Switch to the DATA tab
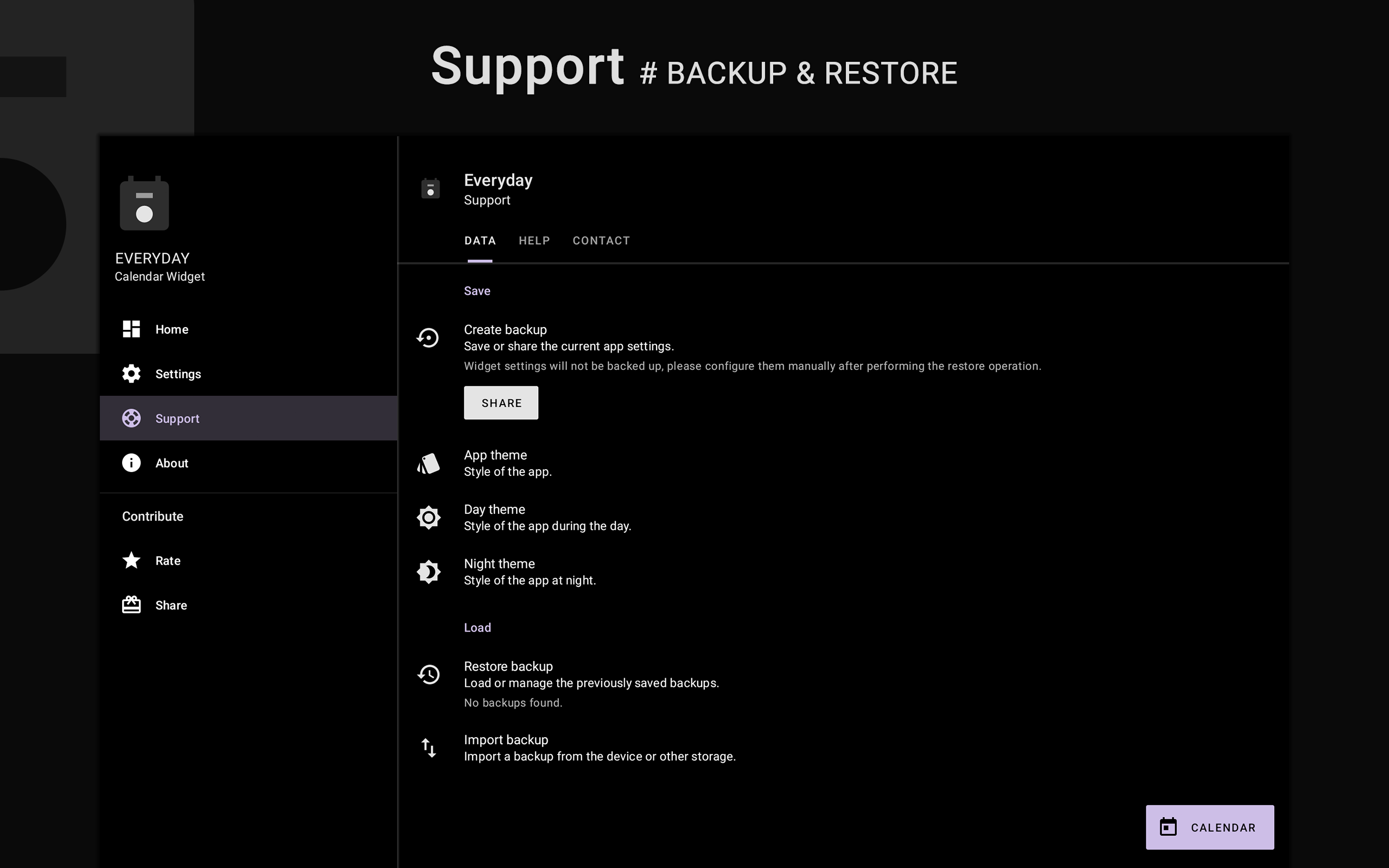This screenshot has width=1389, height=868. point(480,240)
